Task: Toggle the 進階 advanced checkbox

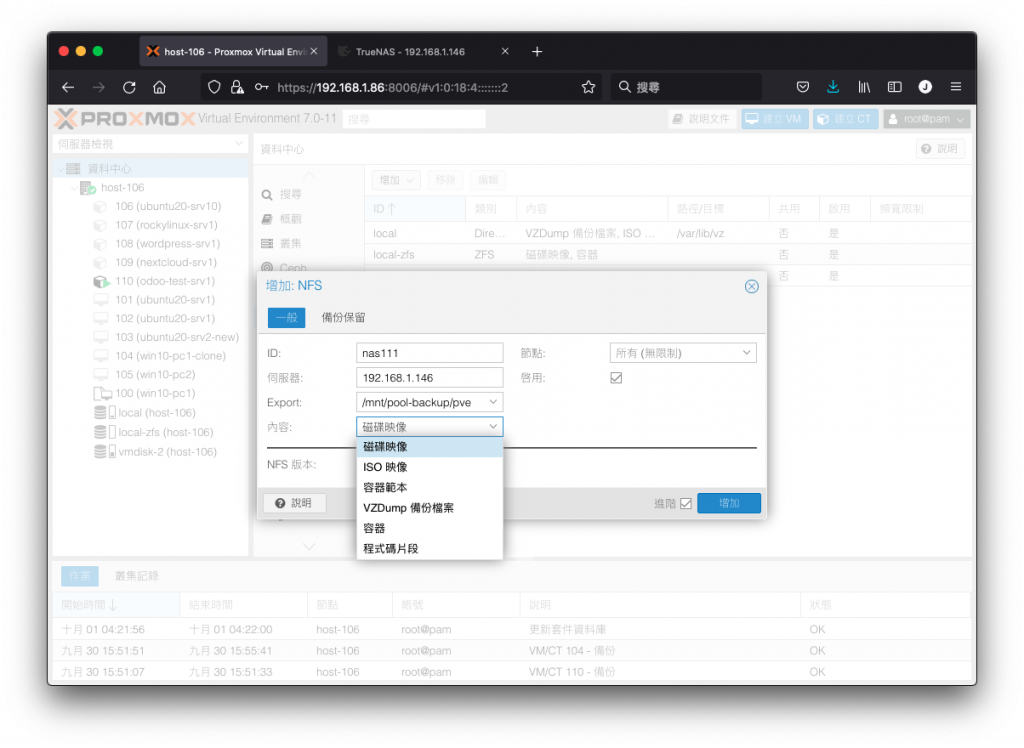Action: (686, 504)
